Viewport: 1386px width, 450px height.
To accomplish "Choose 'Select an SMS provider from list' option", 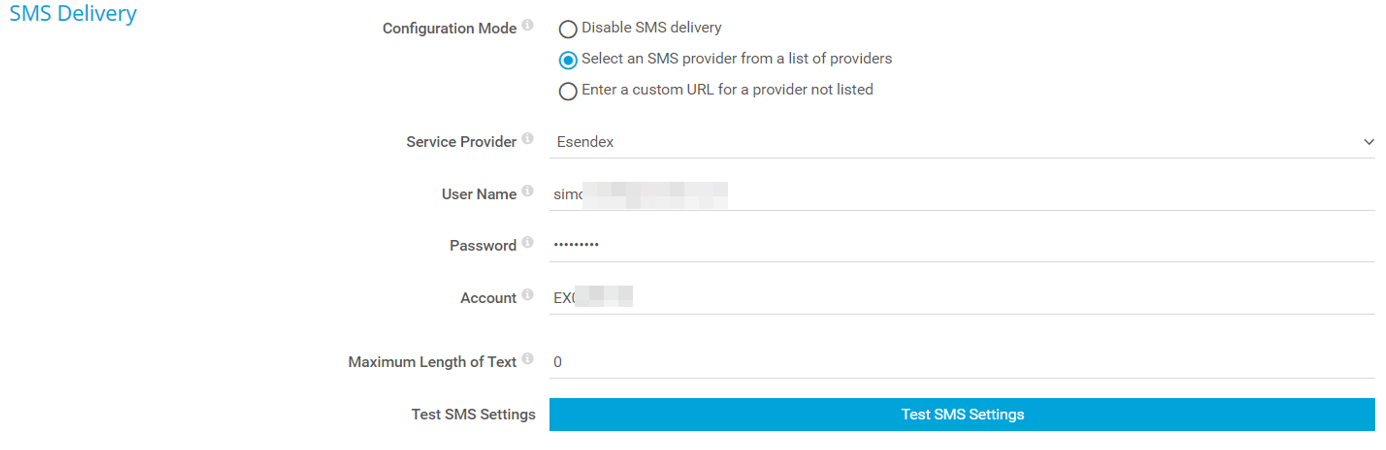I will click(568, 60).
